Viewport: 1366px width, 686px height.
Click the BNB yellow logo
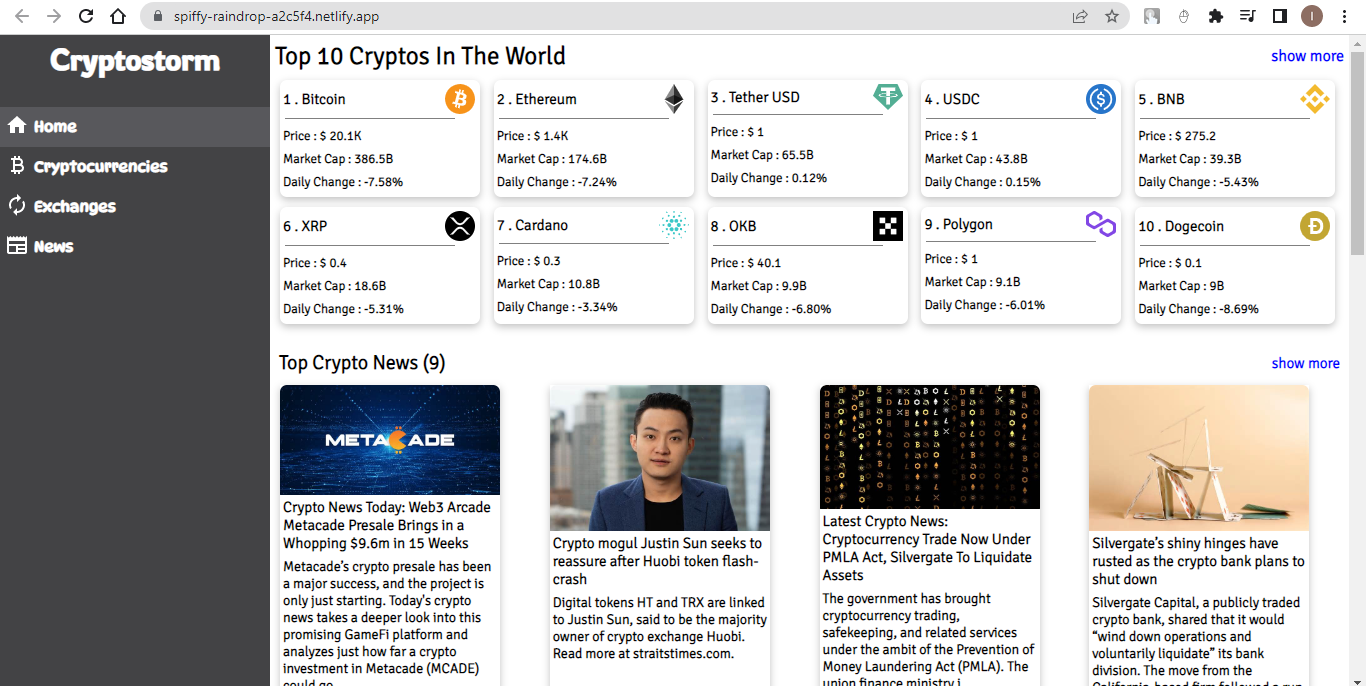pos(1314,99)
